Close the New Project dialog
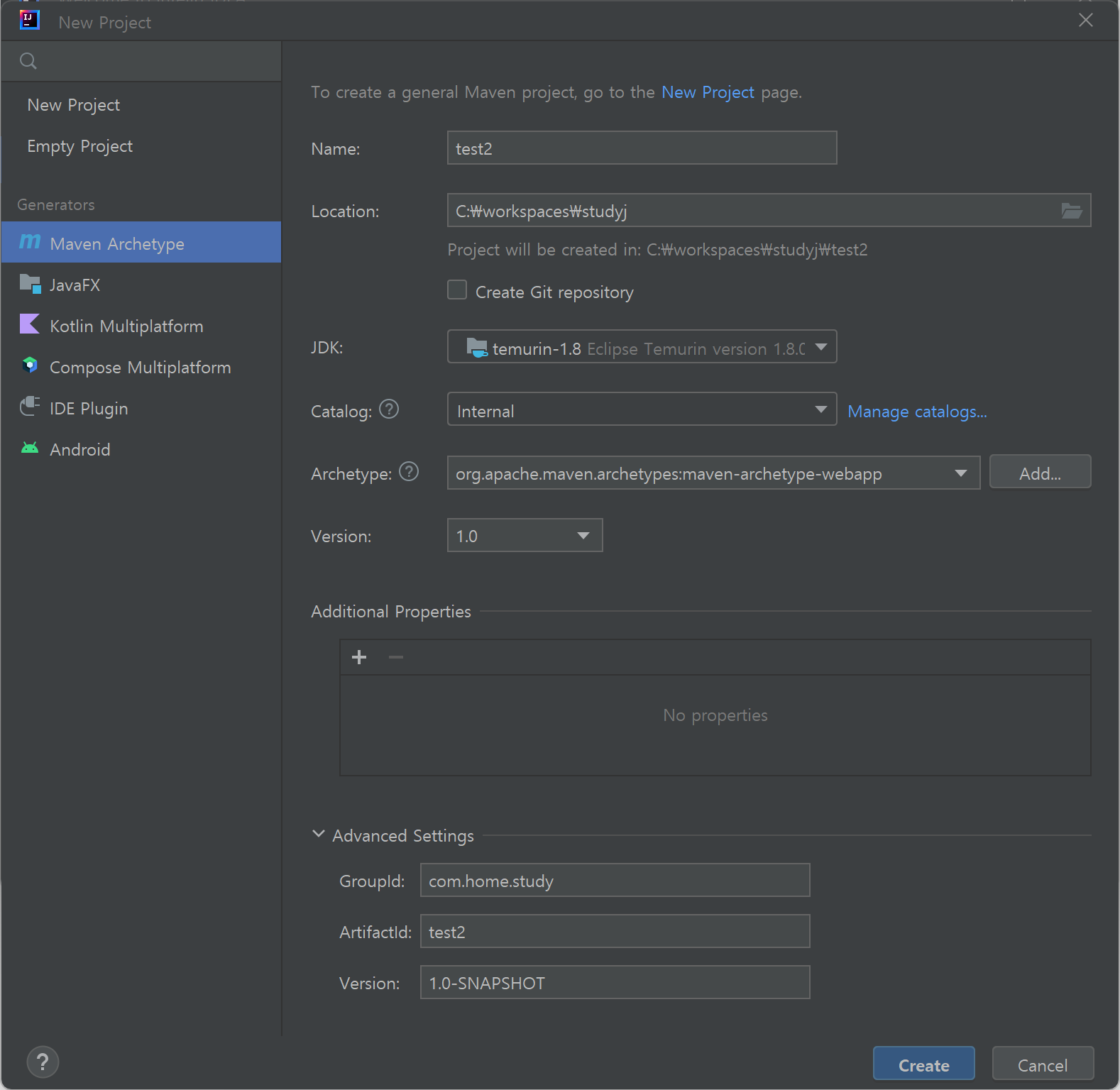The height and width of the screenshot is (1090, 1120). click(x=1086, y=20)
